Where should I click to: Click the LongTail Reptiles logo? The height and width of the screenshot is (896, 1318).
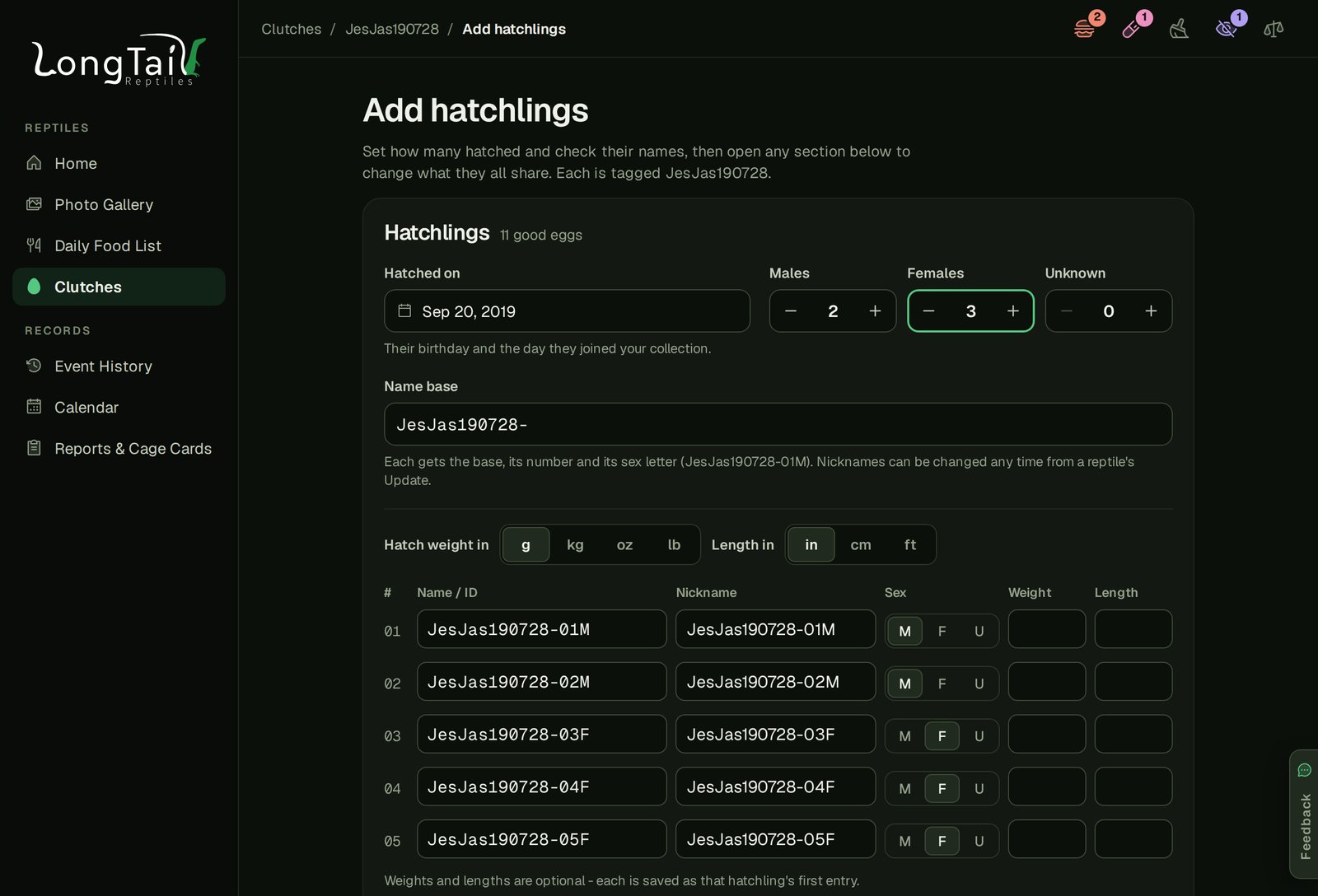click(x=119, y=60)
